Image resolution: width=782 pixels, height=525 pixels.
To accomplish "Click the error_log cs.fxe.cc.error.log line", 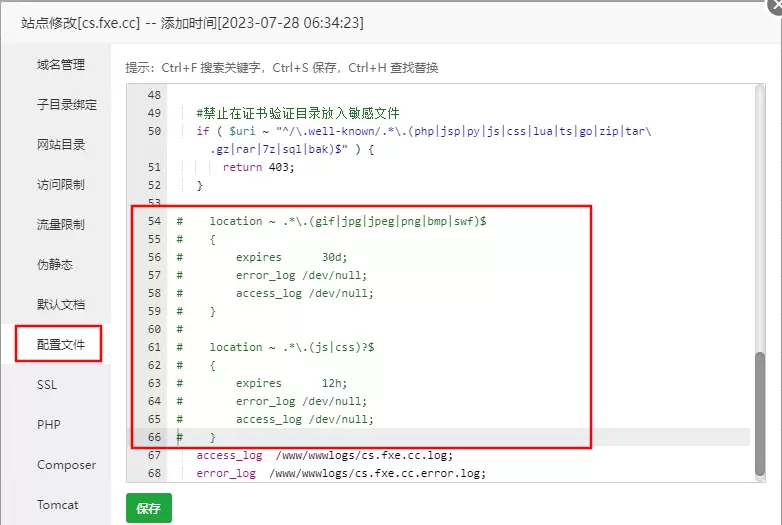I will tap(341, 473).
